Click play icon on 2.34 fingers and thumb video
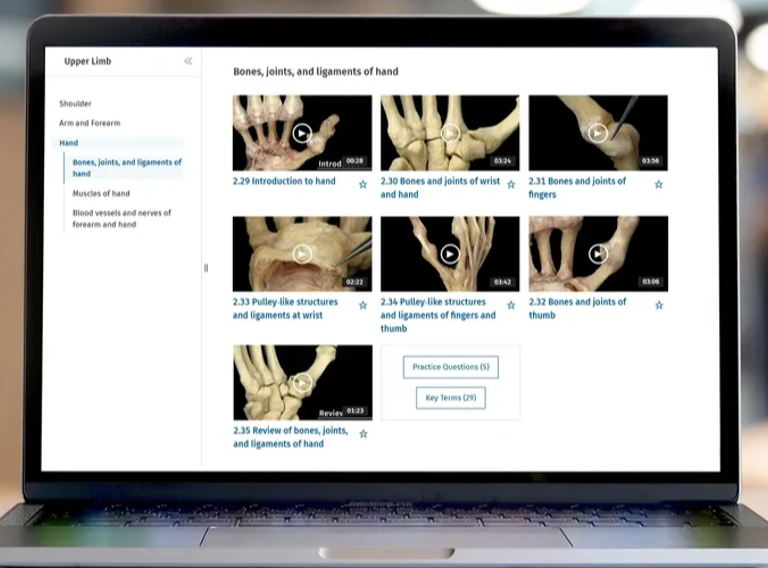Image resolution: width=768 pixels, height=568 pixels. pos(450,254)
